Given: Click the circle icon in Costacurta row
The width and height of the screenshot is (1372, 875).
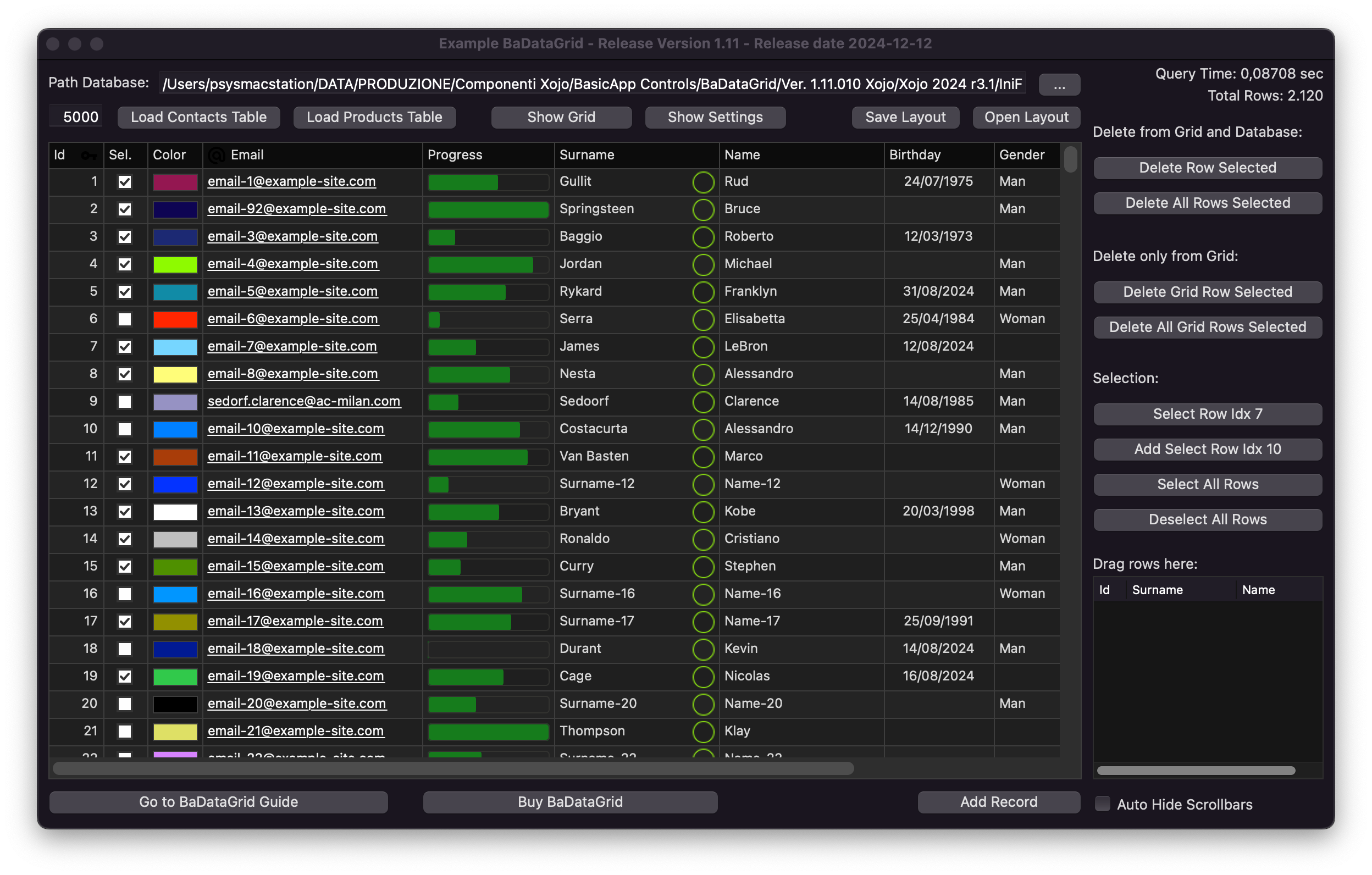Looking at the screenshot, I should click(x=703, y=429).
